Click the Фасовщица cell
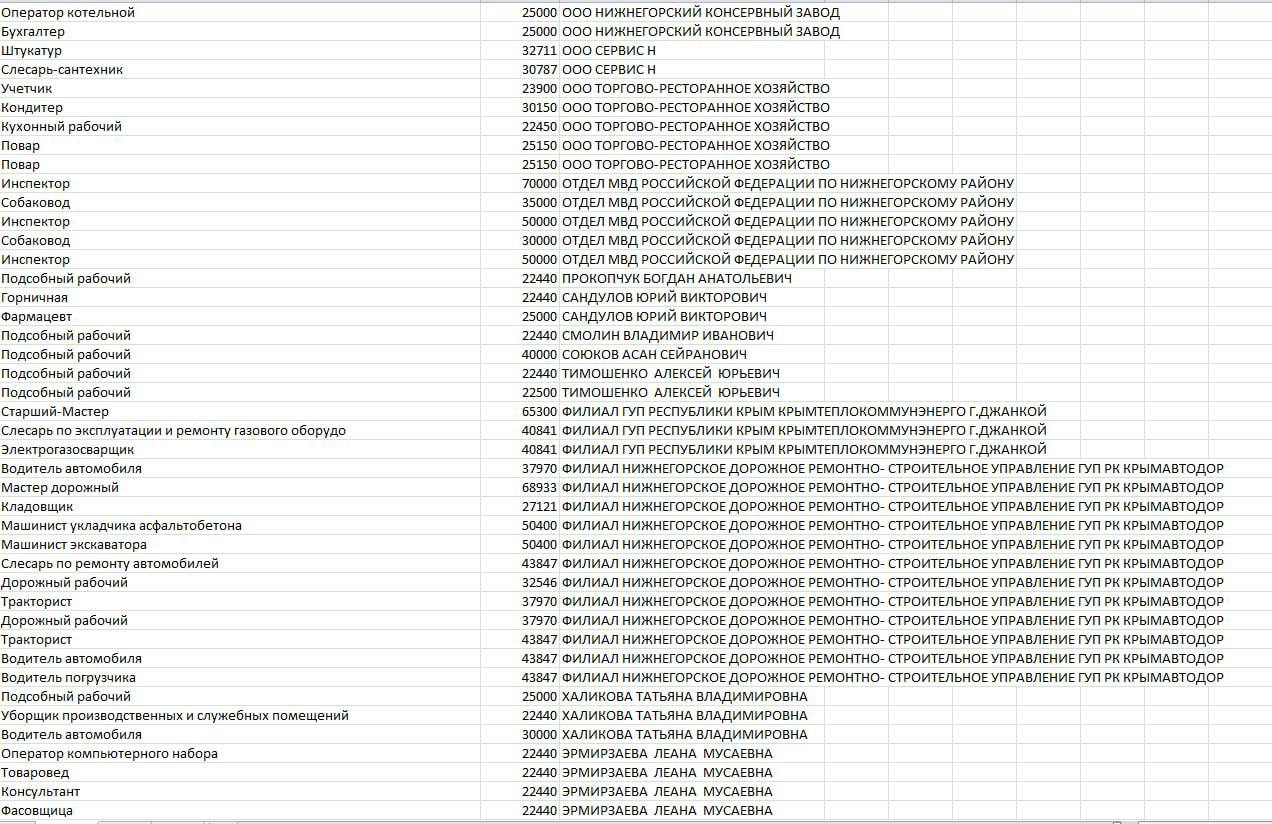 37,811
